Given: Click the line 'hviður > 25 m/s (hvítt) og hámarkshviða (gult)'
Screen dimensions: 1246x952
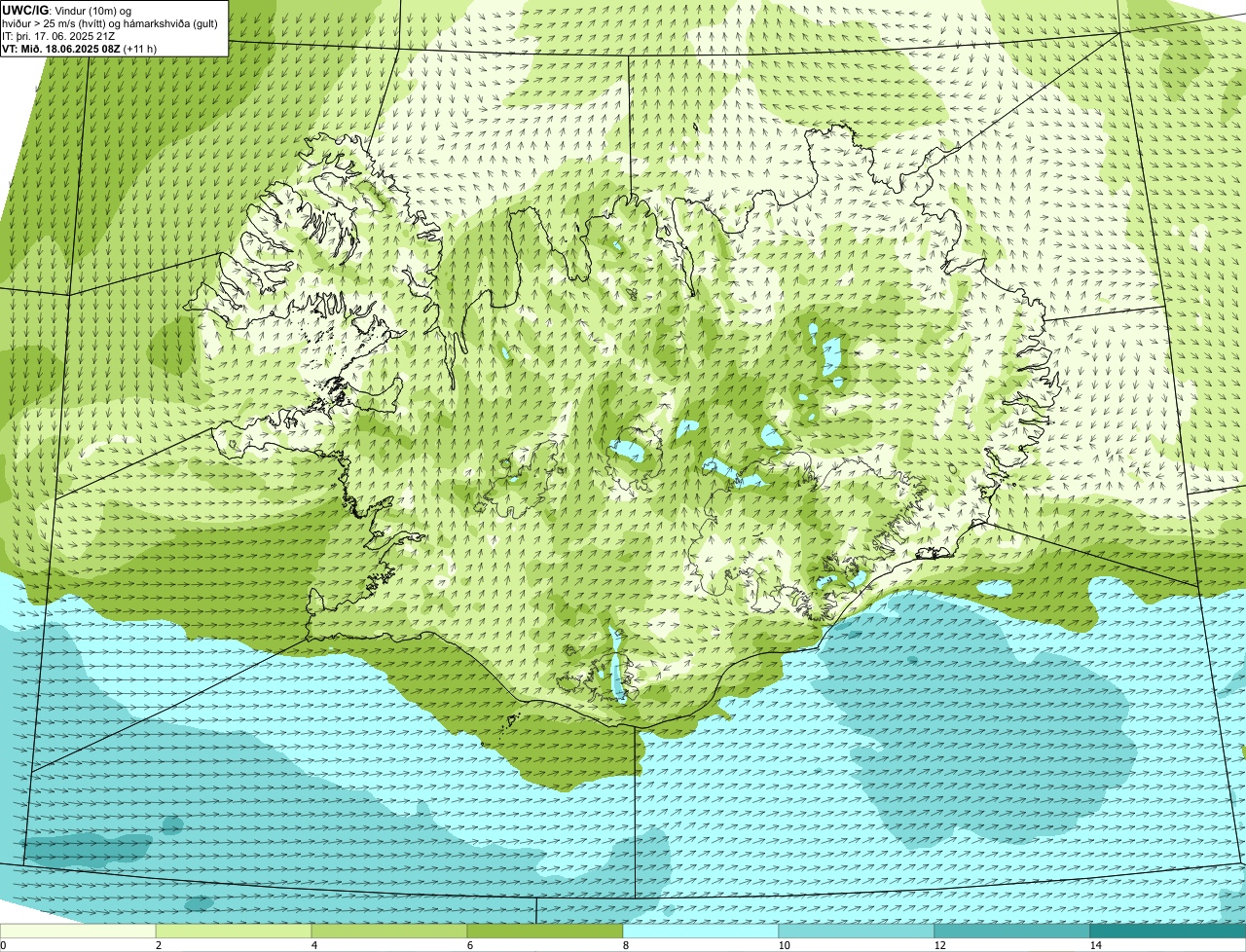Looking at the screenshot, I should tap(110, 23).
